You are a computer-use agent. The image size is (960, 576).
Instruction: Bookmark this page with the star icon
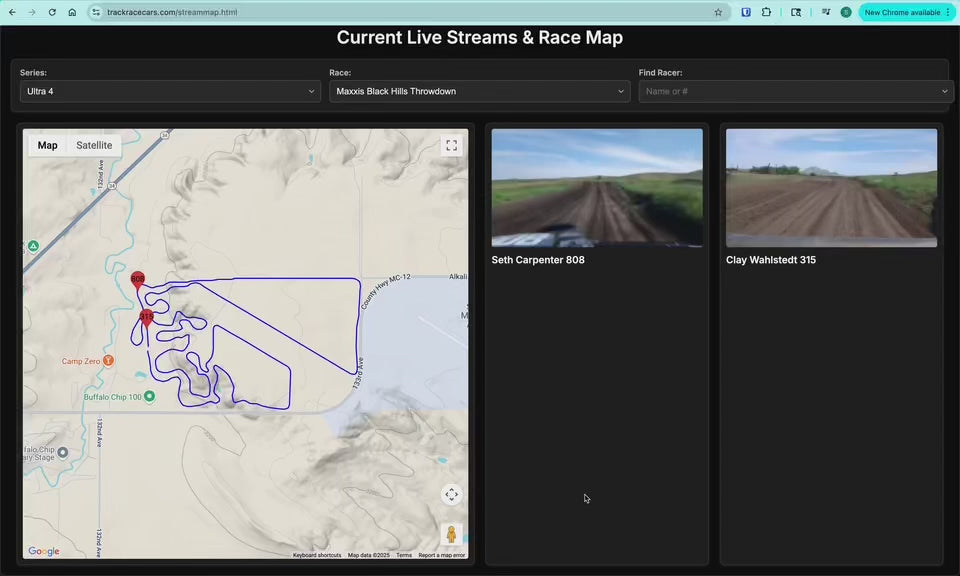(x=718, y=12)
